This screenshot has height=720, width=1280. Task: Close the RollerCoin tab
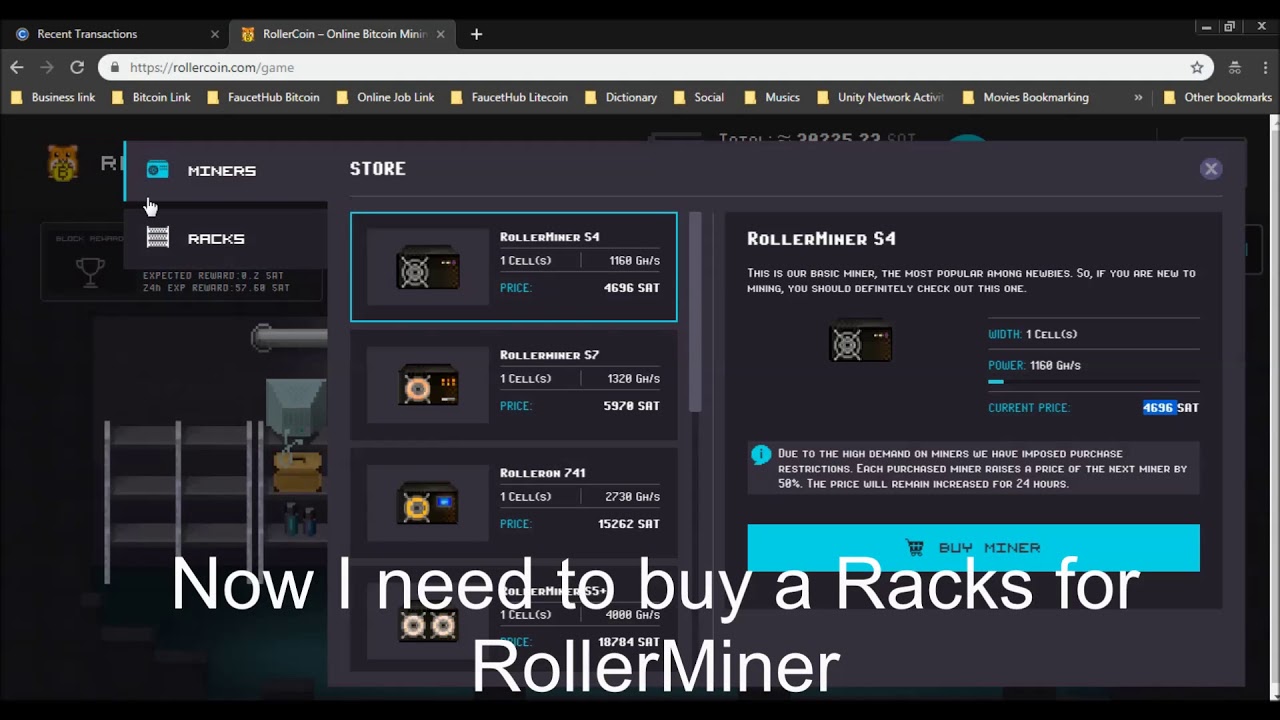coord(440,34)
